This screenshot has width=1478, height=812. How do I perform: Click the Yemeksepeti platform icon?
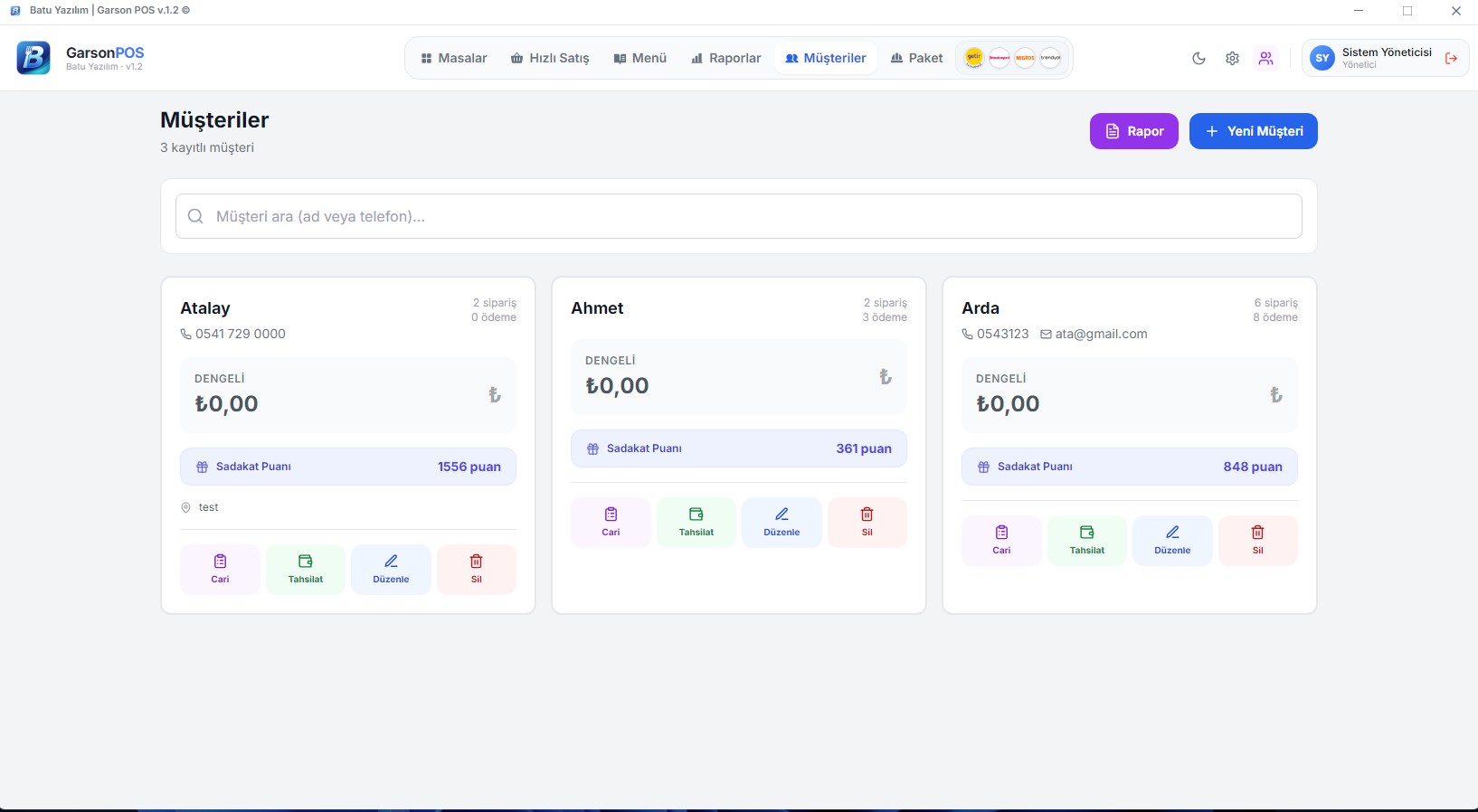point(999,58)
